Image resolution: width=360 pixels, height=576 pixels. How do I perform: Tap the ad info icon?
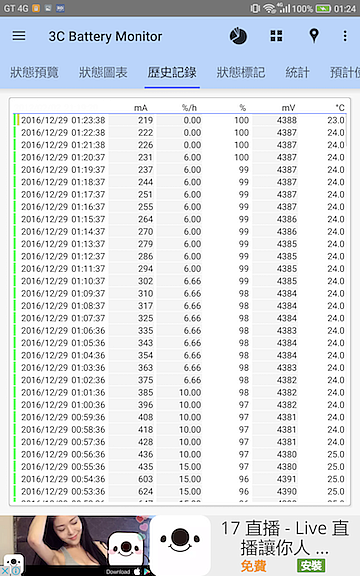click(x=15, y=571)
